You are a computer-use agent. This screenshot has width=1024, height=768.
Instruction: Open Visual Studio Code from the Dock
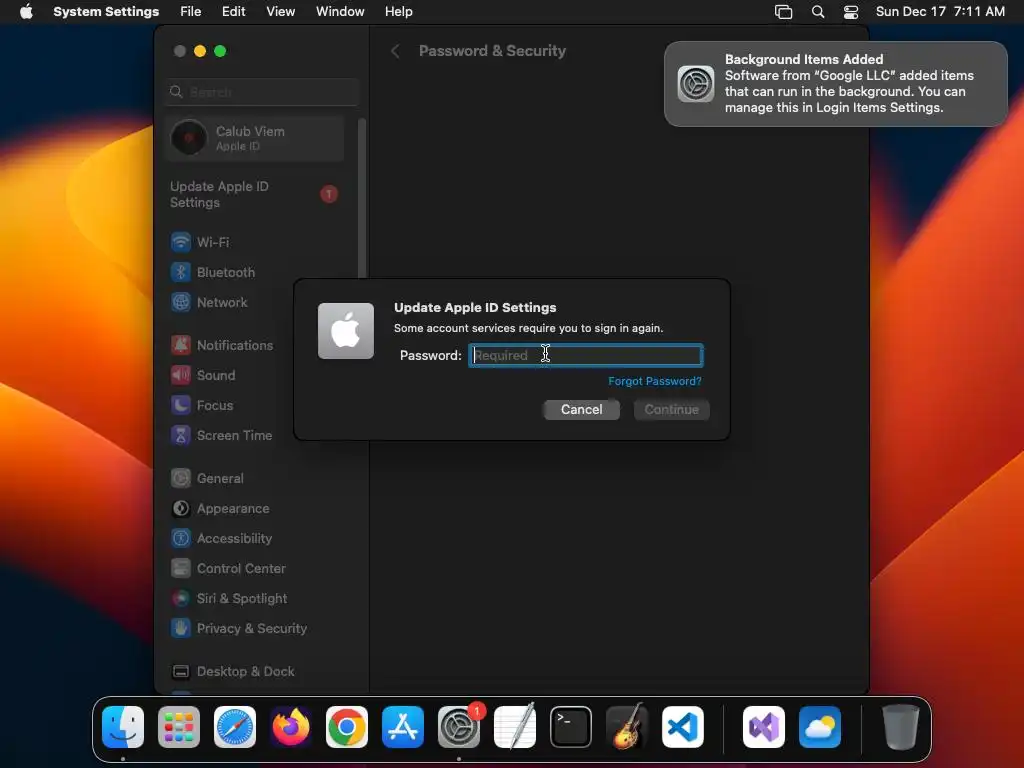click(683, 727)
